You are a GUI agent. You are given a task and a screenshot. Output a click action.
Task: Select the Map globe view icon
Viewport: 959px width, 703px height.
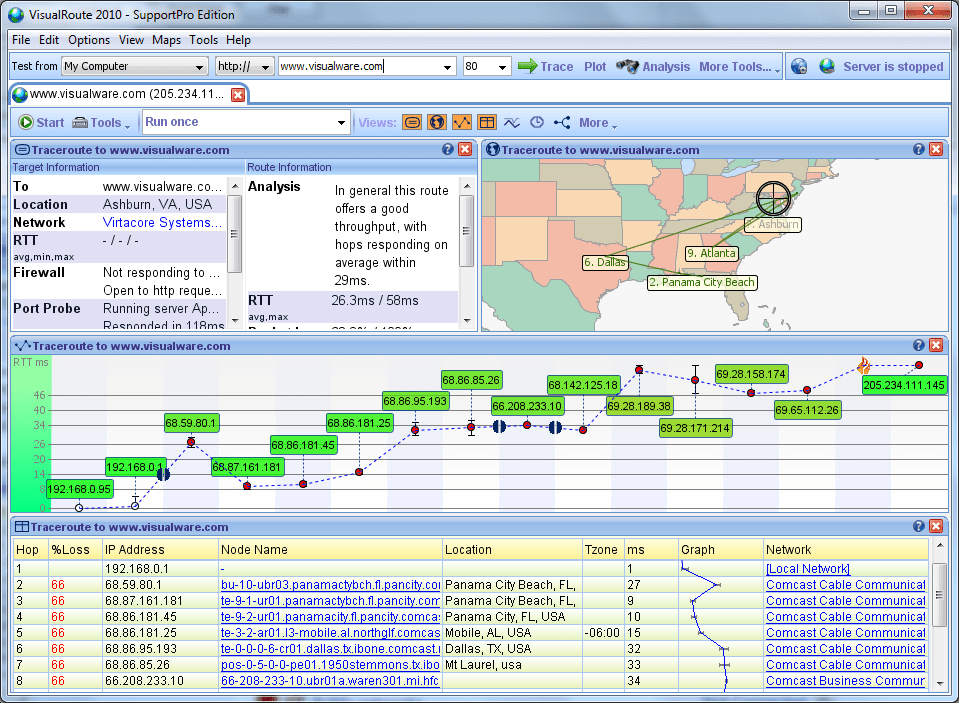(x=437, y=122)
